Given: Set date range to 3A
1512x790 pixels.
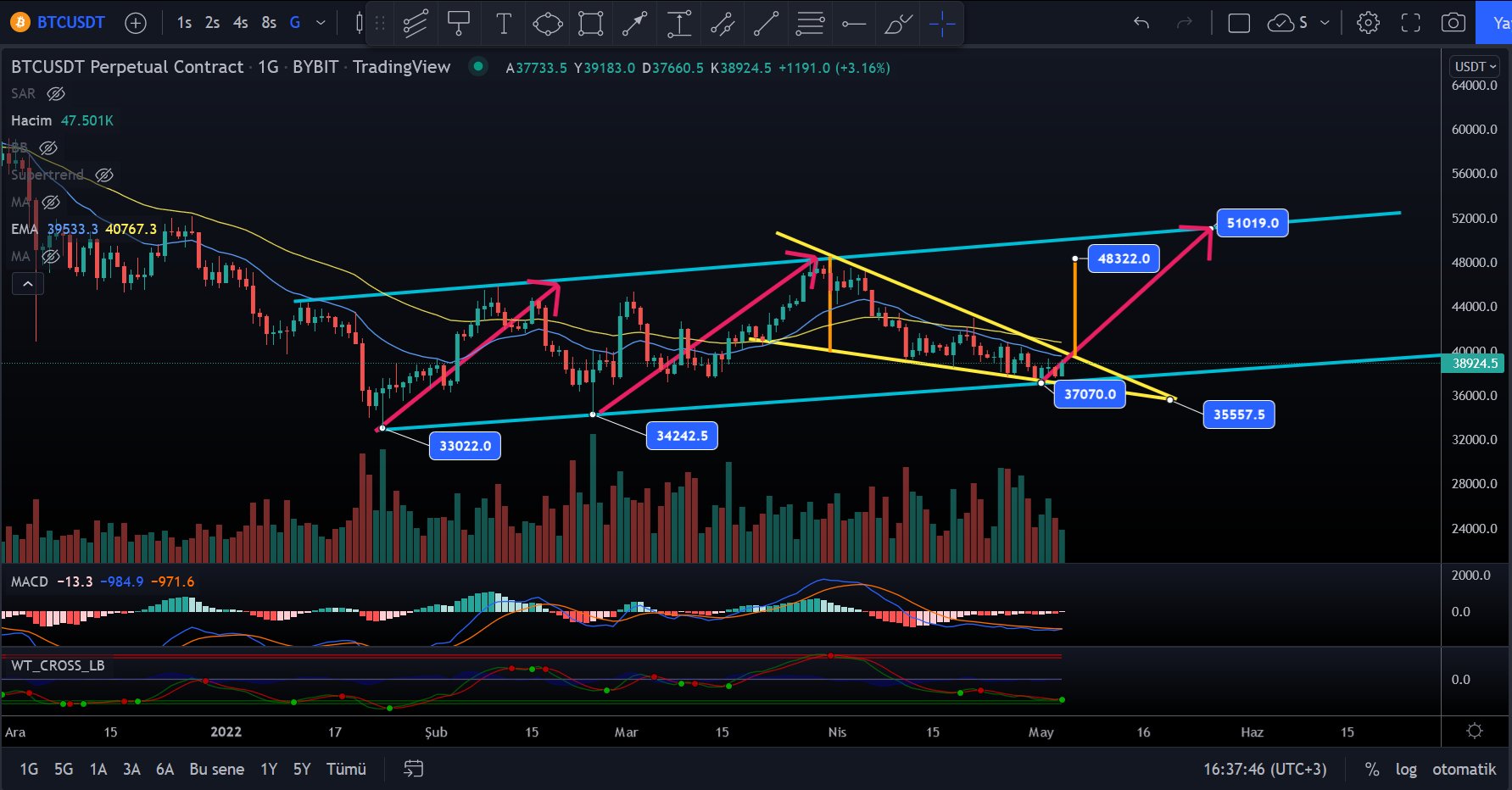Looking at the screenshot, I should coord(131,769).
